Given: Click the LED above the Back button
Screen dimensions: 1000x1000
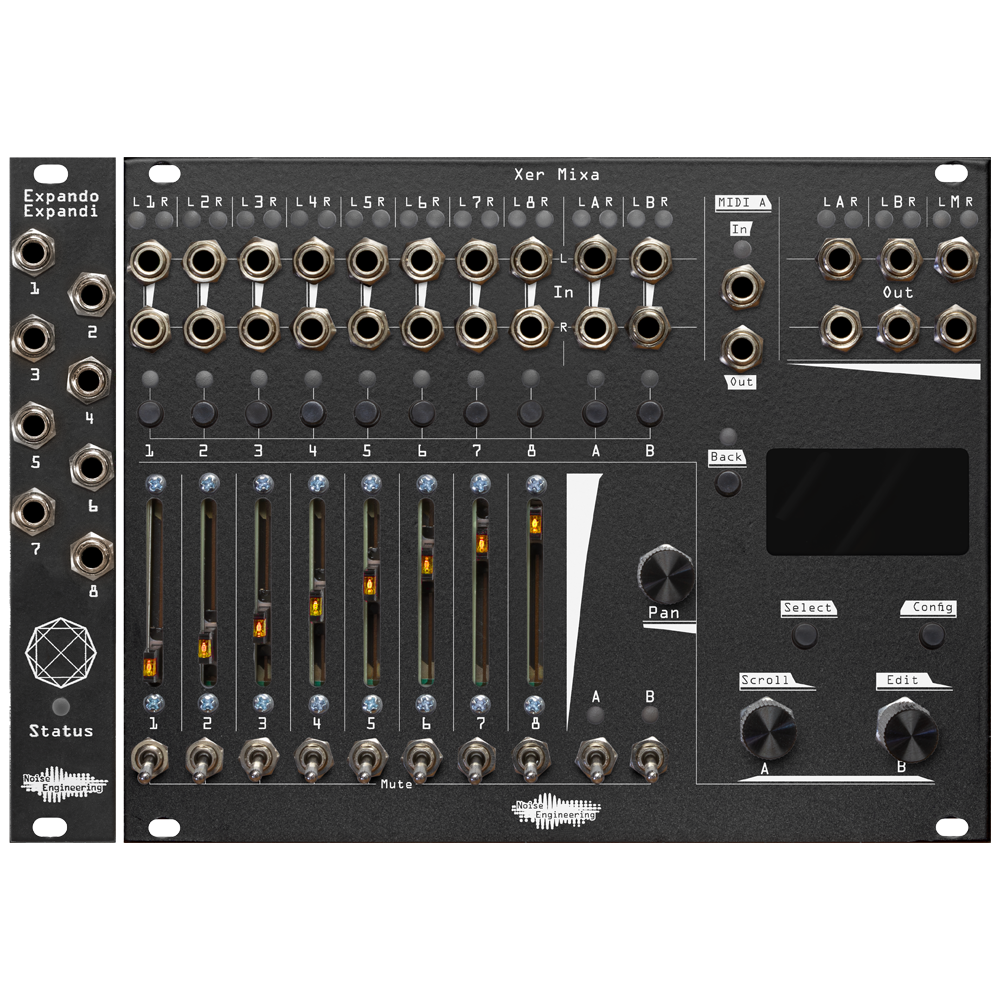Looking at the screenshot, I should pos(728,436).
